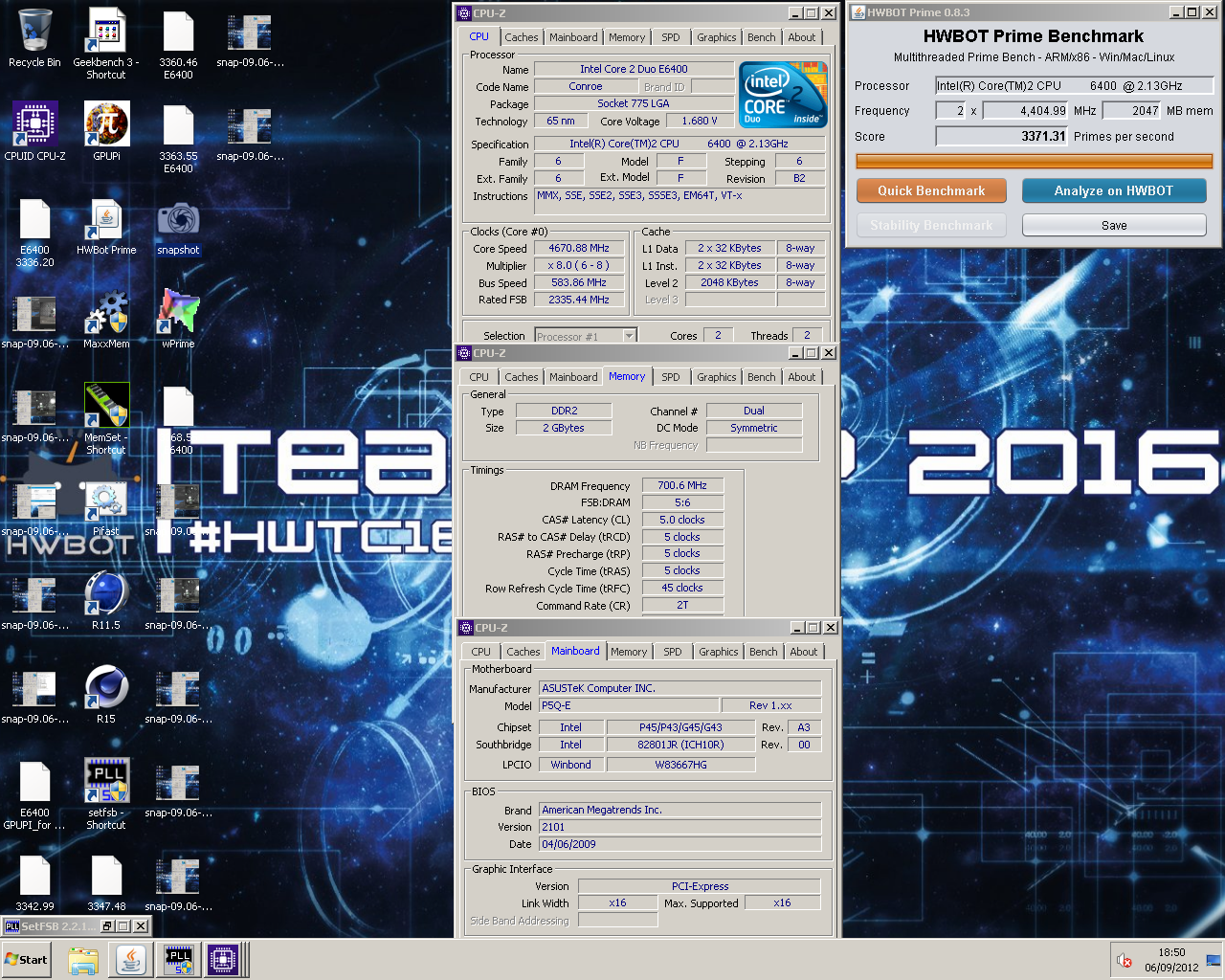Click the Rated FSB value '2335.44 MHz'
The image size is (1225, 980).
(x=579, y=300)
